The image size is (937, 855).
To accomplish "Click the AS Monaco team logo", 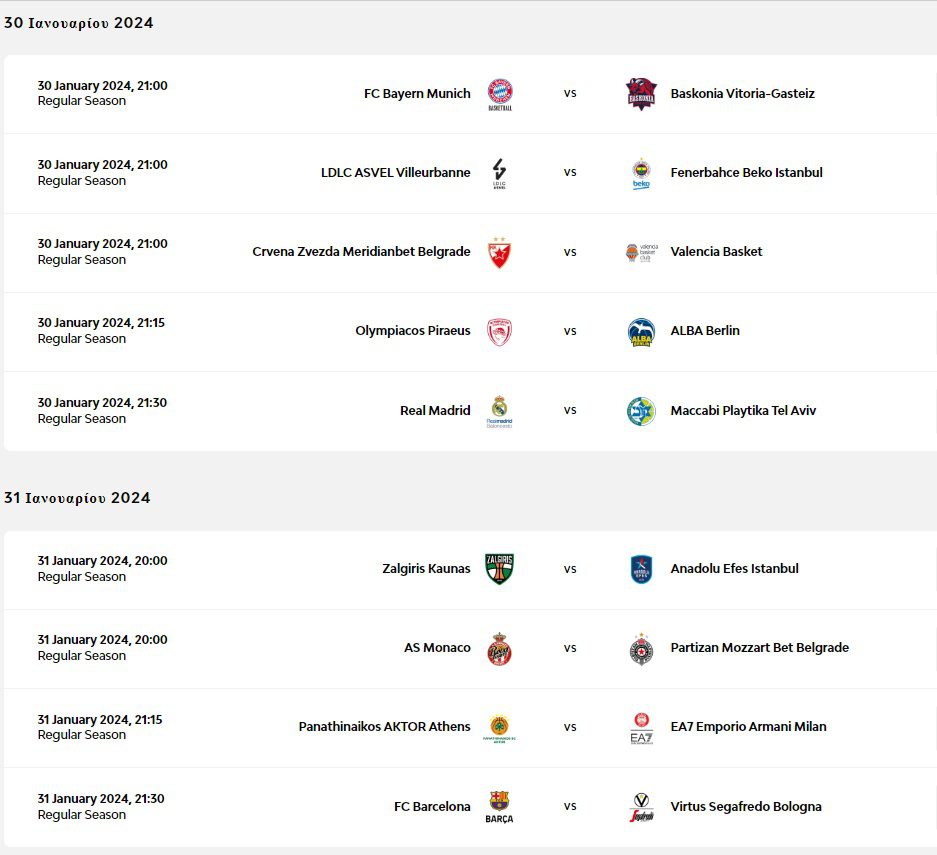I will (499, 648).
